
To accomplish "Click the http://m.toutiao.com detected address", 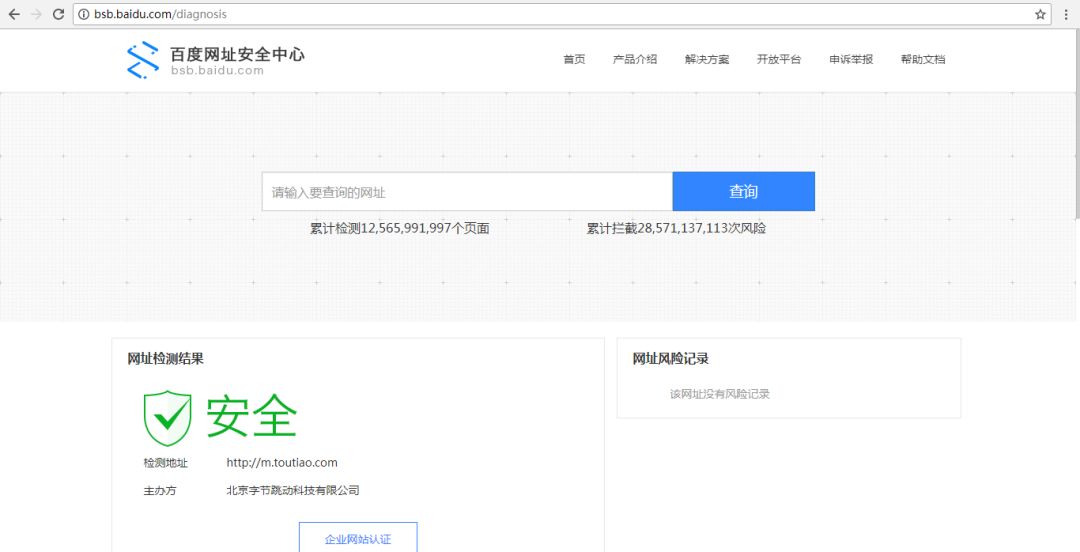I will (282, 463).
